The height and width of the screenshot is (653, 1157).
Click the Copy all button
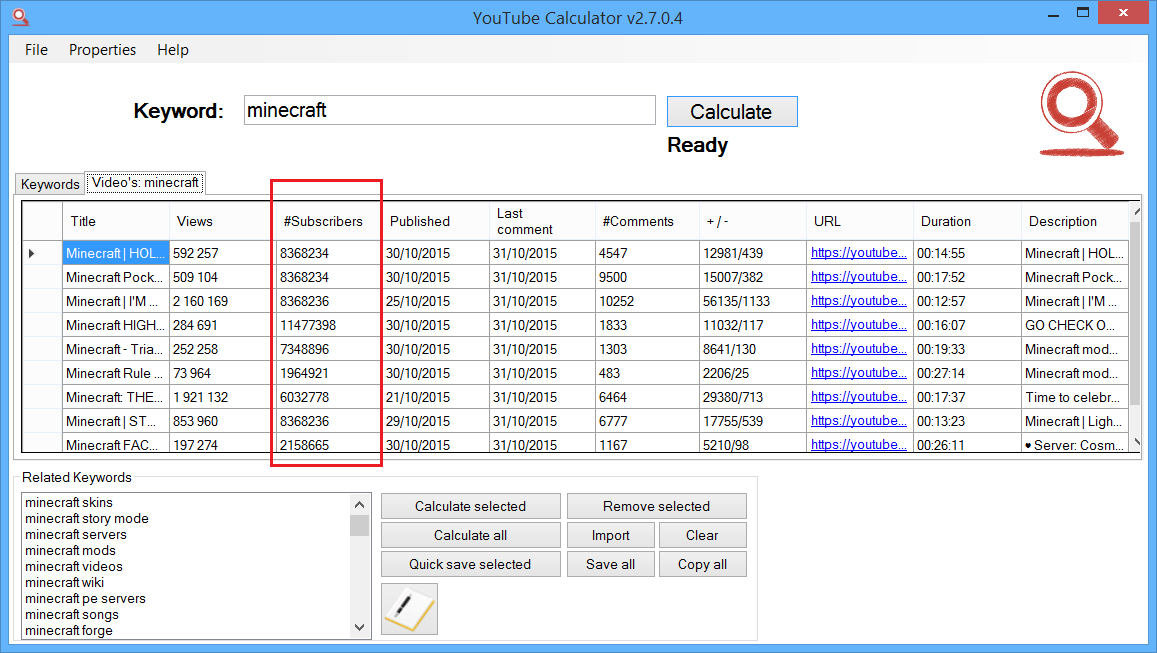click(702, 564)
